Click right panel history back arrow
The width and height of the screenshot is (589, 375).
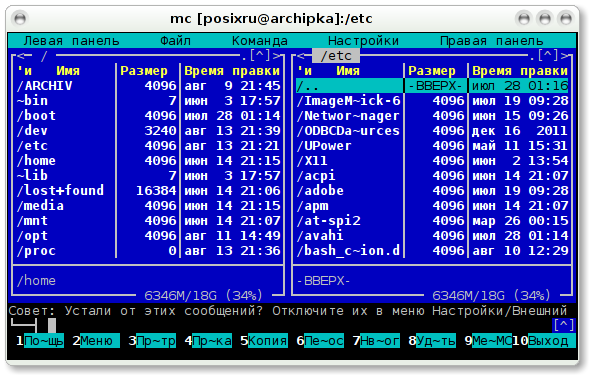click(301, 56)
